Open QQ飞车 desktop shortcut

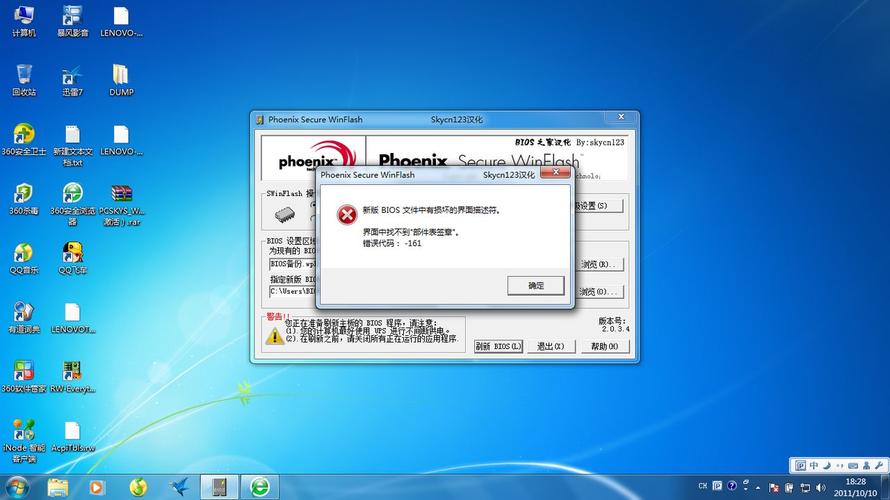tap(73, 258)
